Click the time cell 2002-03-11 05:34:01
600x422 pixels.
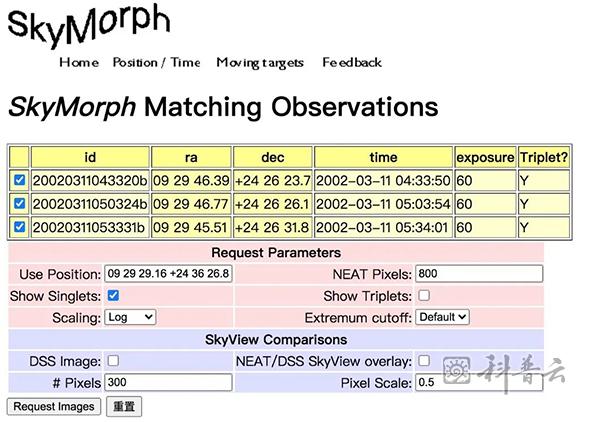[x=383, y=228]
